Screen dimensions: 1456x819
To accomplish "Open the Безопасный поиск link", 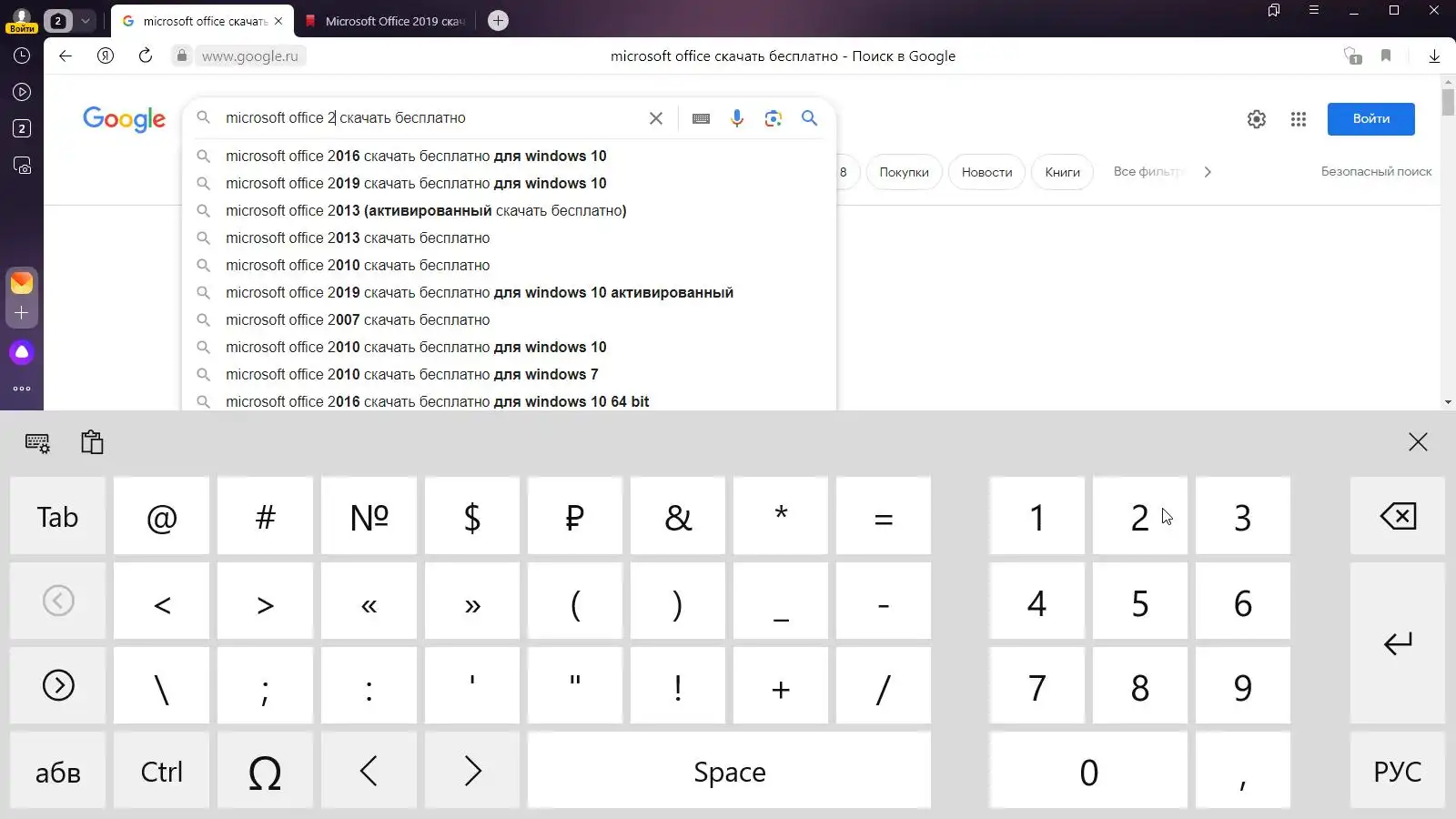I will pyautogui.click(x=1376, y=171).
